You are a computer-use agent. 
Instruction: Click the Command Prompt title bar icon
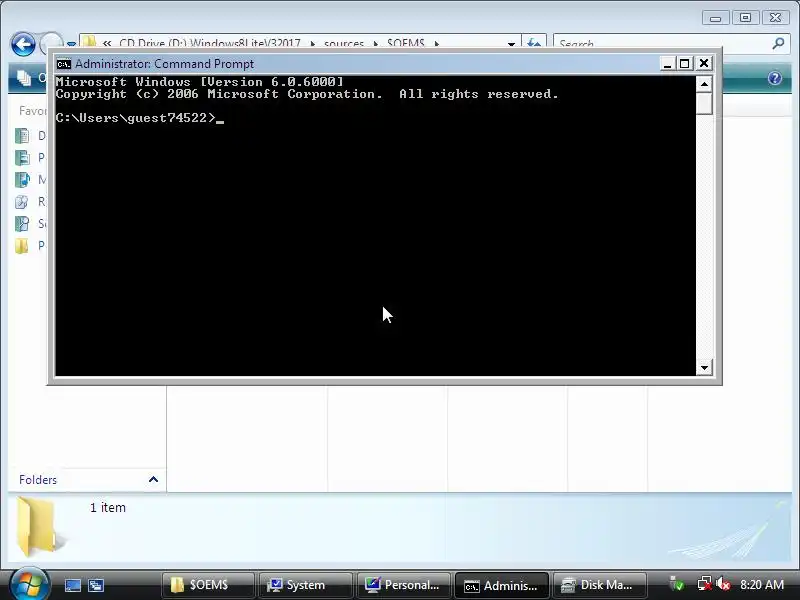coord(64,64)
